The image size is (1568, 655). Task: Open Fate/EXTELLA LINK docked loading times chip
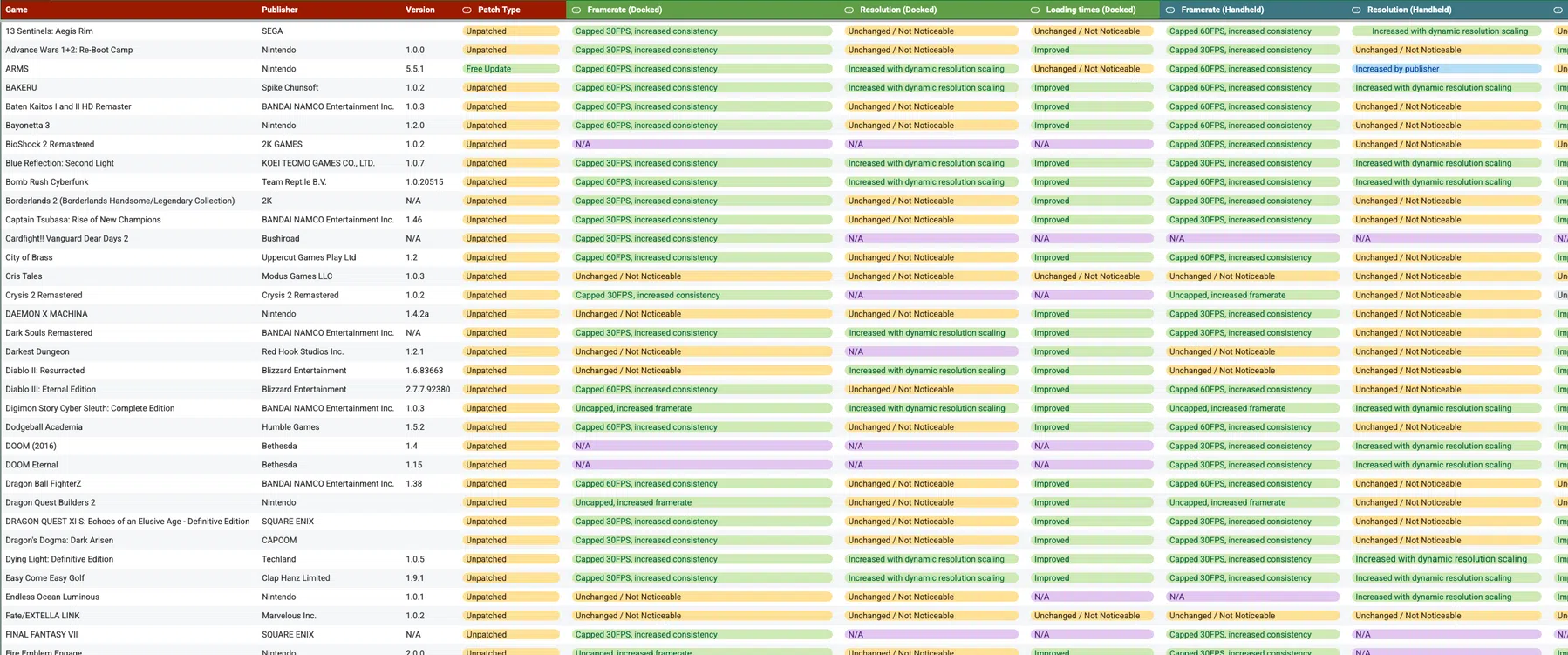click(1092, 616)
